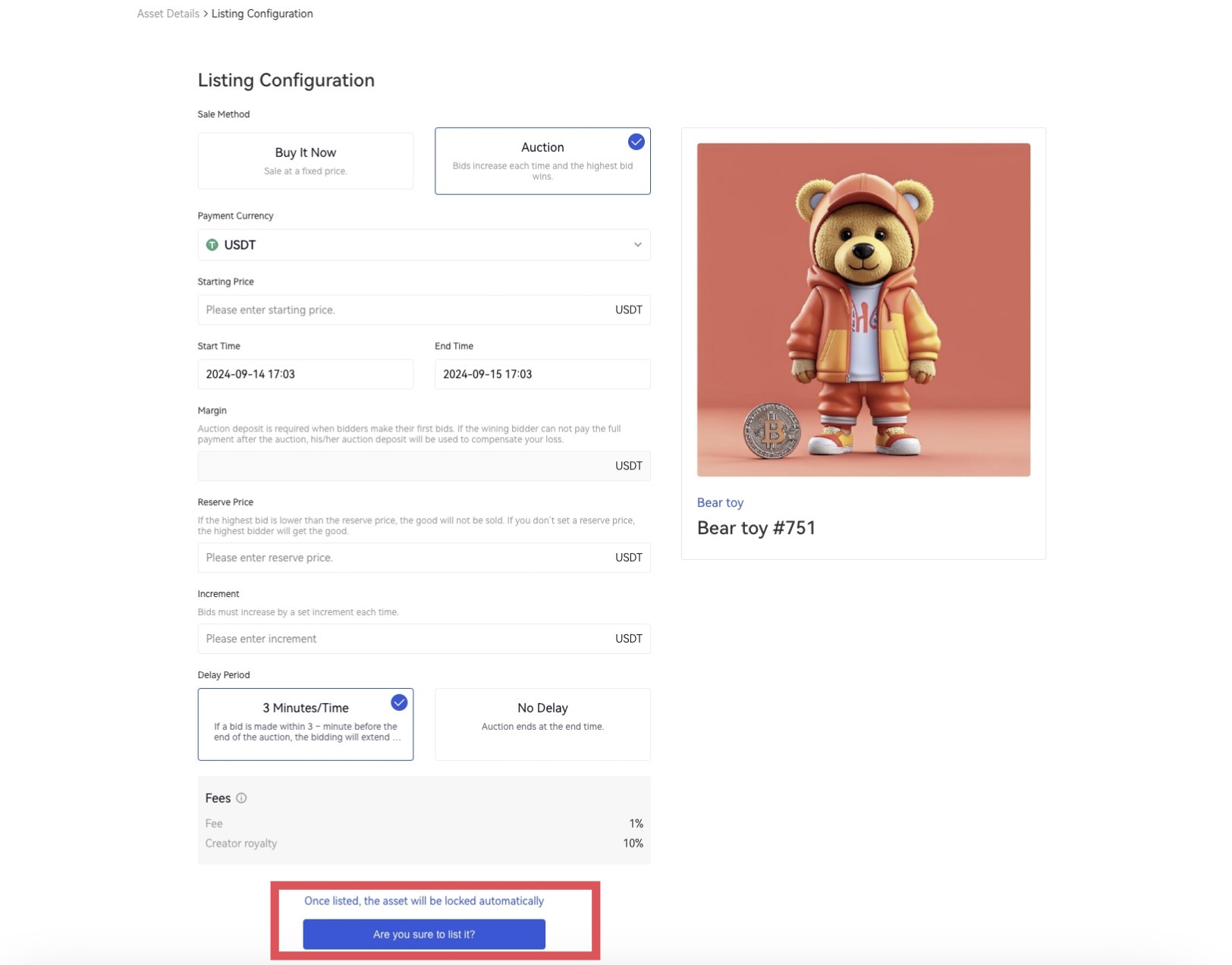This screenshot has height=965, width=1232.
Task: Click the Listing Configuration breadcrumb
Action: (x=262, y=14)
